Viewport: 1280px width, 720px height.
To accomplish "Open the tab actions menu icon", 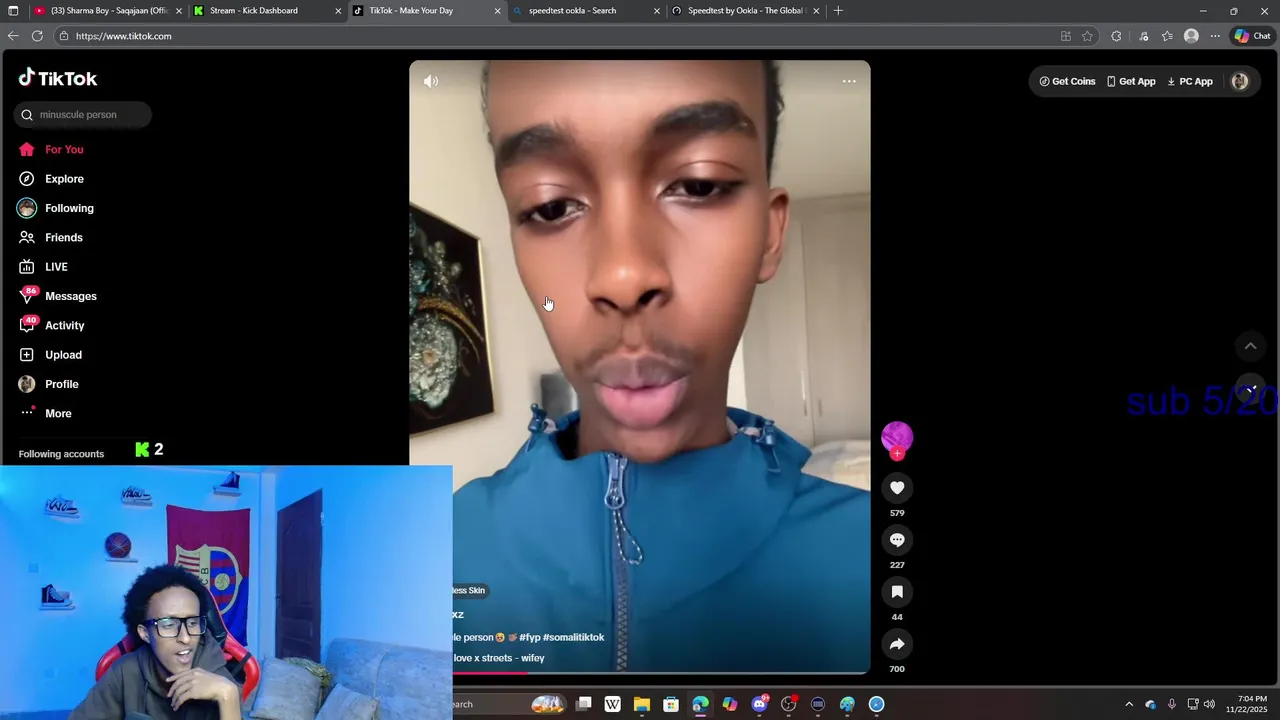I will (x=13, y=11).
